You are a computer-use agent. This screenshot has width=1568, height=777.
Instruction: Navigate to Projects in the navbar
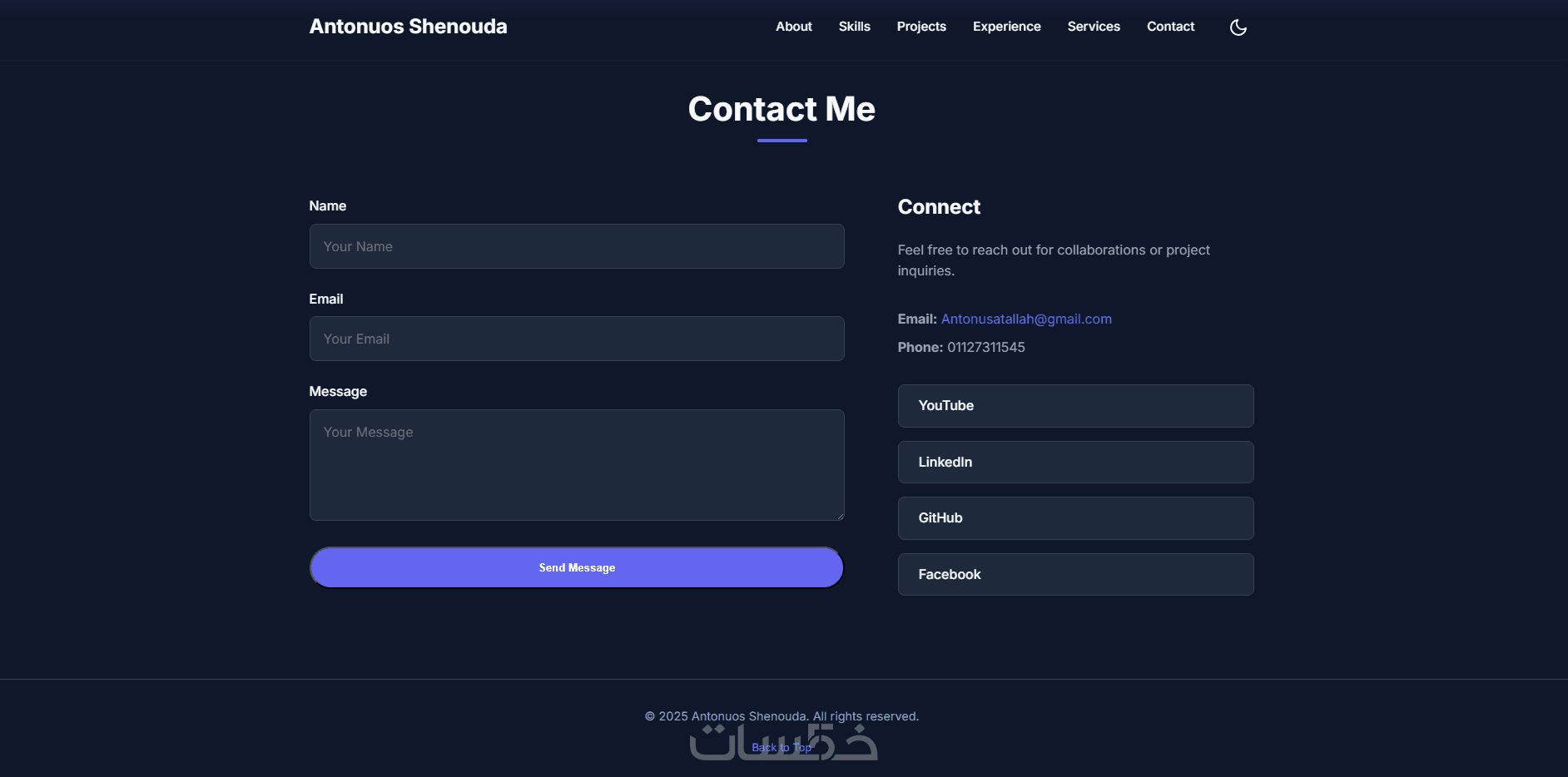pyautogui.click(x=920, y=27)
